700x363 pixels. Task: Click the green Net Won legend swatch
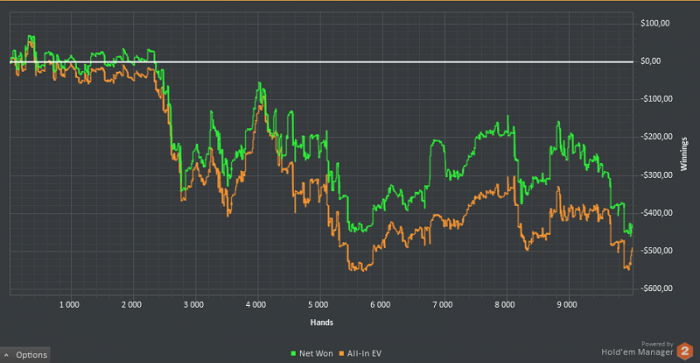293,354
